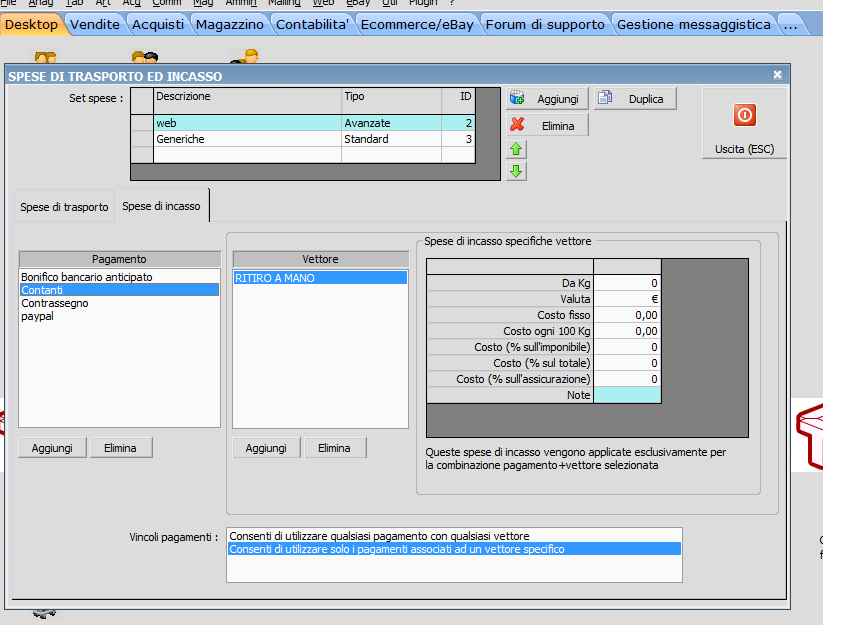Edit the 'Da Kg' value field
This screenshot has width=864, height=625.
point(627,283)
